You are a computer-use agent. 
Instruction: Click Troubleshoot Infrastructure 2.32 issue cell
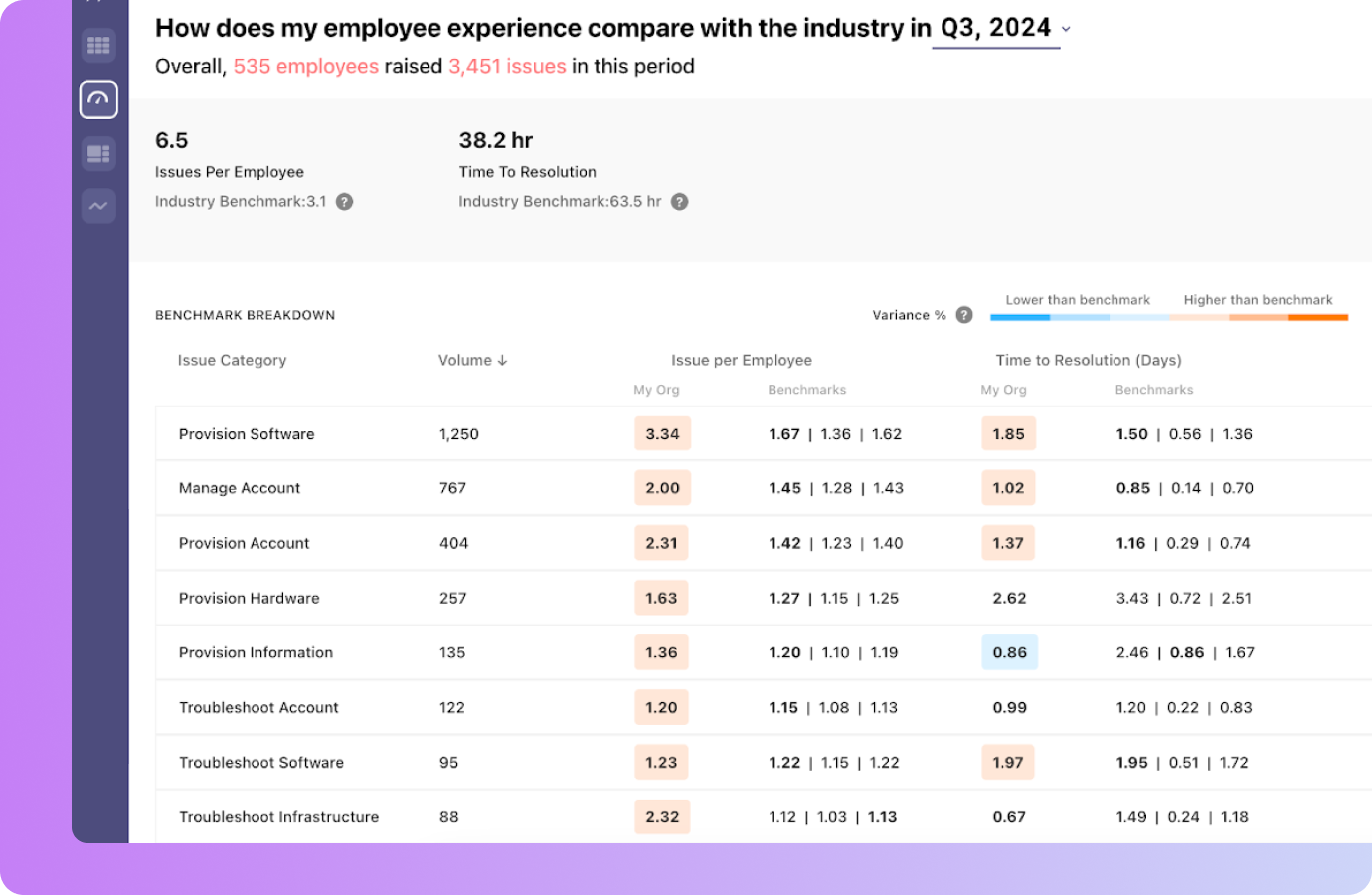(x=662, y=817)
